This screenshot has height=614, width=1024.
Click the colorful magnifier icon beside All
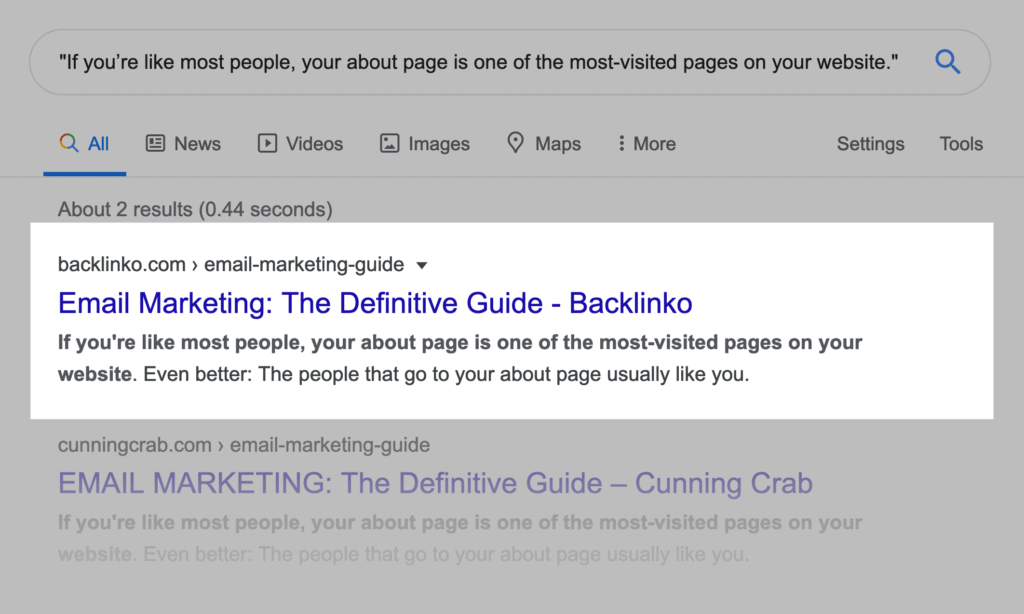click(69, 143)
